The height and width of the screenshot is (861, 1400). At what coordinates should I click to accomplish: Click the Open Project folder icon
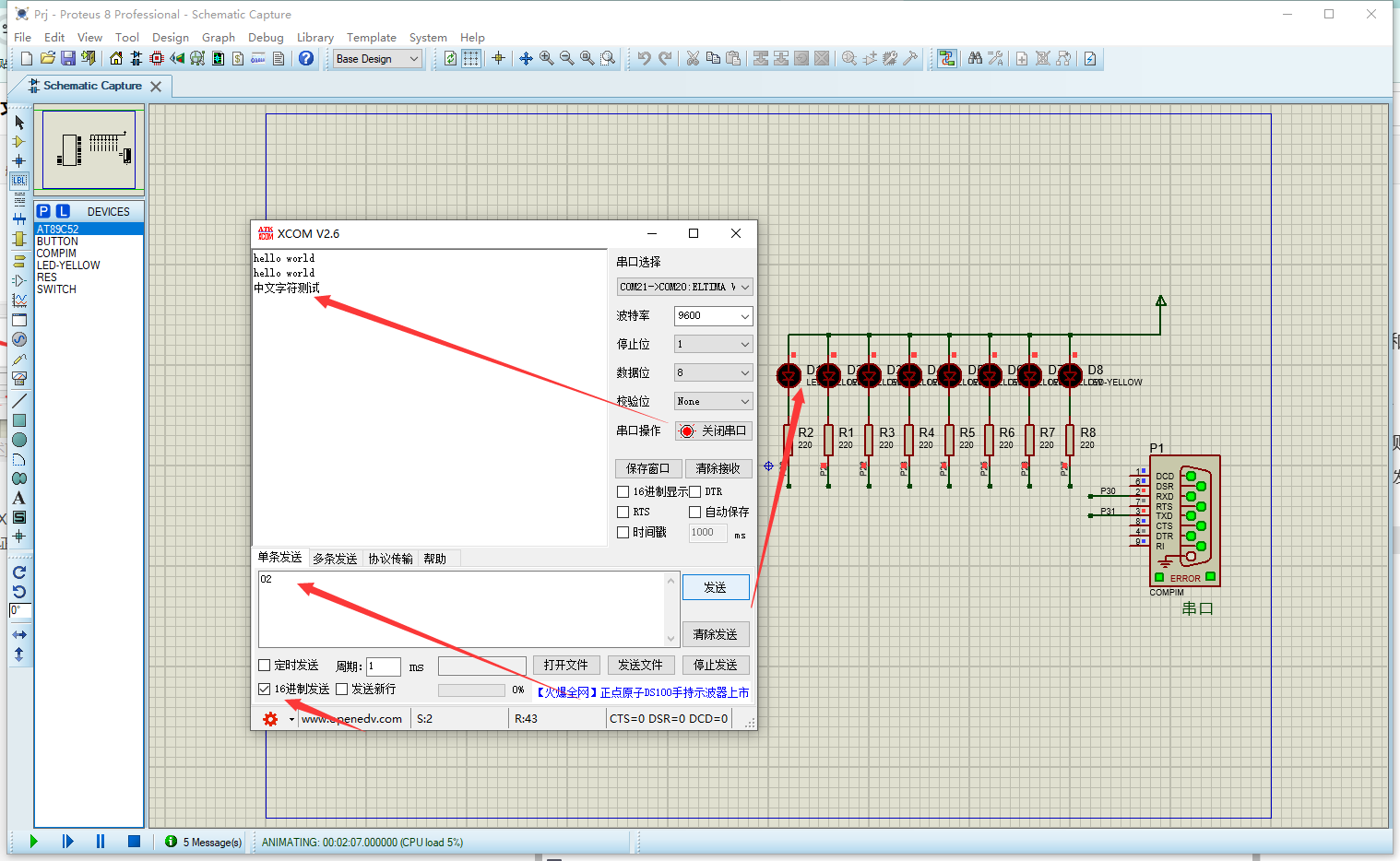pyautogui.click(x=47, y=59)
